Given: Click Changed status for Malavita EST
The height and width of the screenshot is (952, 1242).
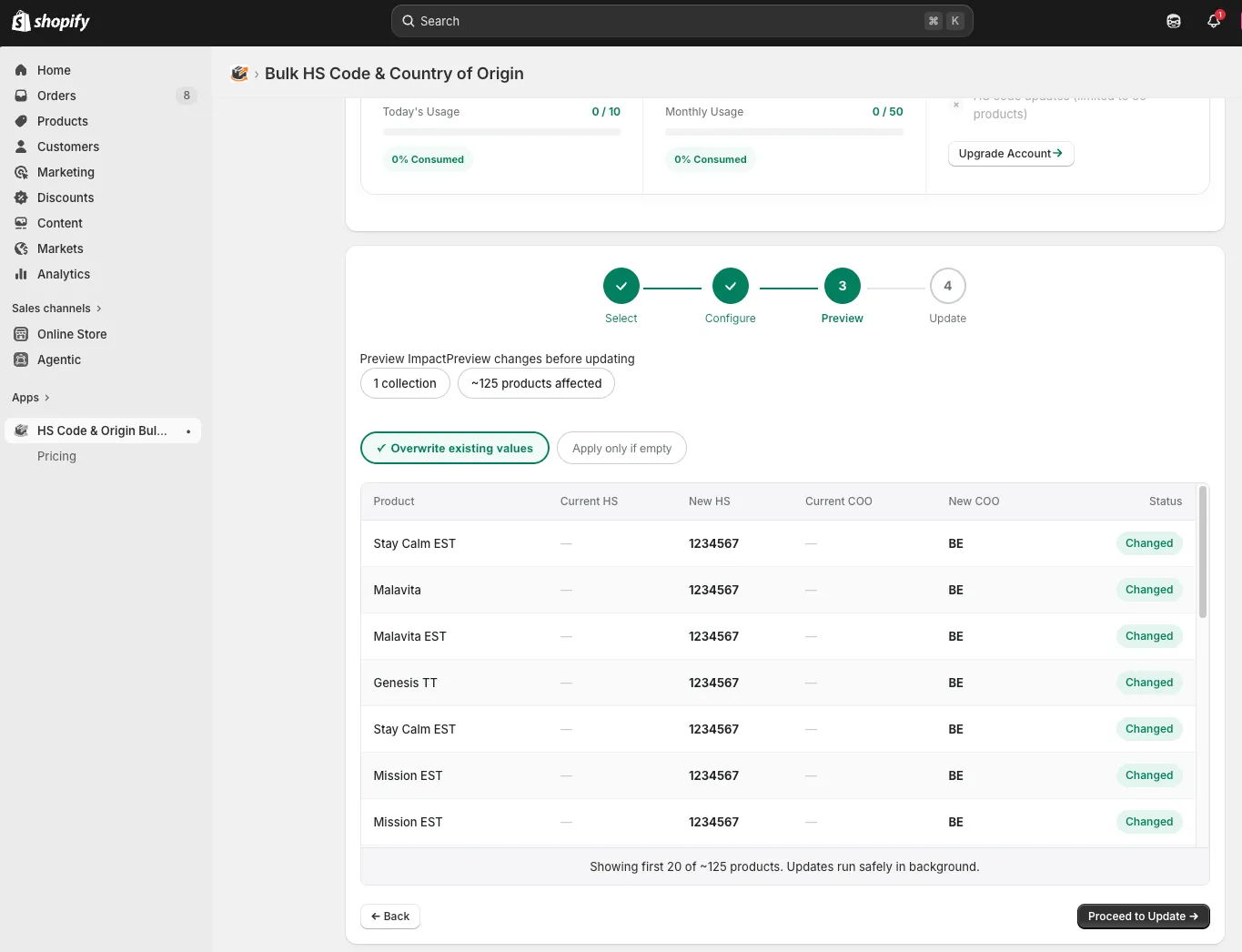Looking at the screenshot, I should coord(1149,636).
